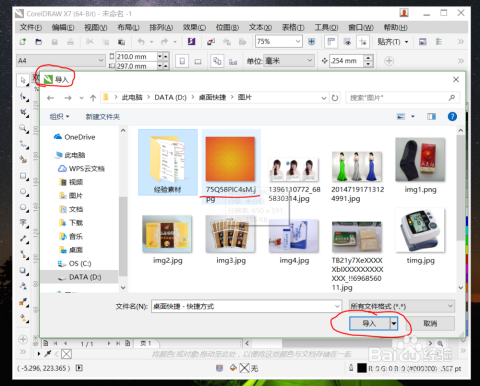Open the 文本 menu
Screen dimensions: 480x386
(260, 27)
